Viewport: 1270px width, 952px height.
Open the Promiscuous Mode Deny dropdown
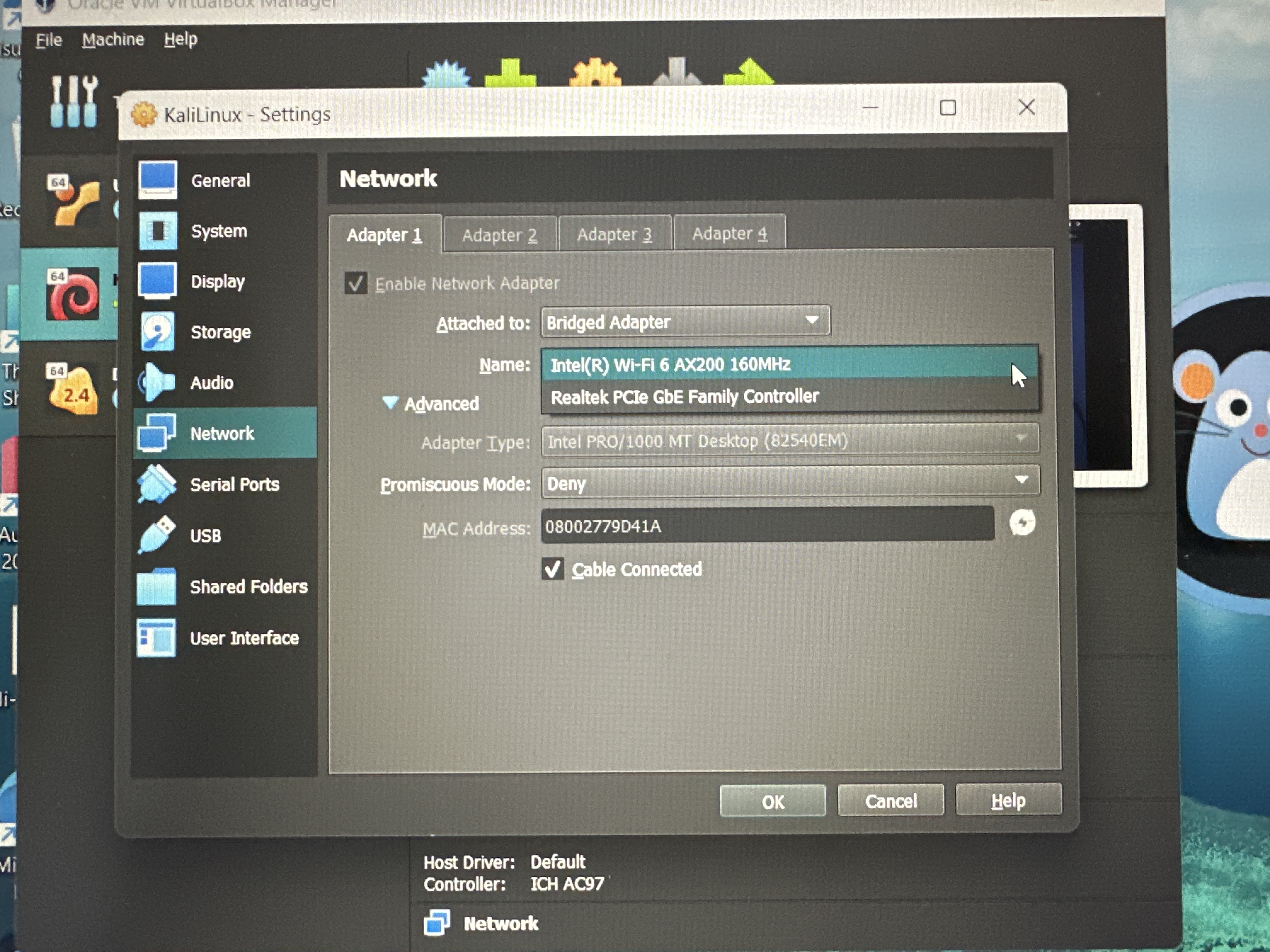pyautogui.click(x=790, y=483)
